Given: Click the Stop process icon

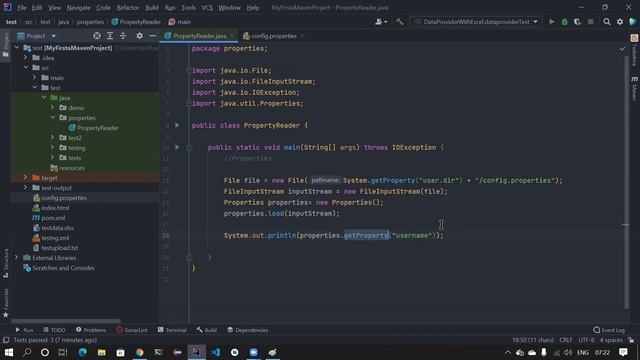Looking at the screenshot, I should point(590,22).
